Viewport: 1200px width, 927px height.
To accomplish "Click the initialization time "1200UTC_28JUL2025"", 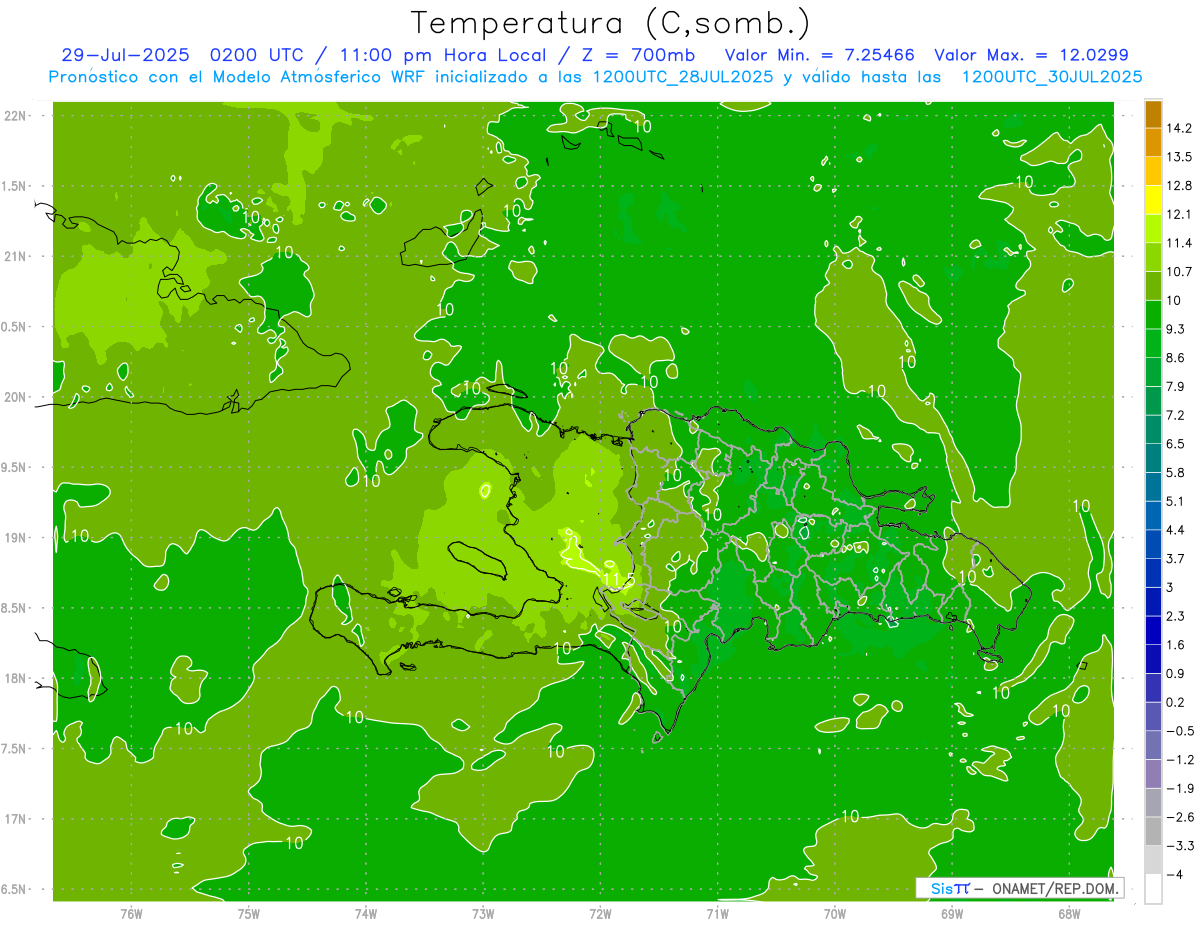I will (683, 77).
